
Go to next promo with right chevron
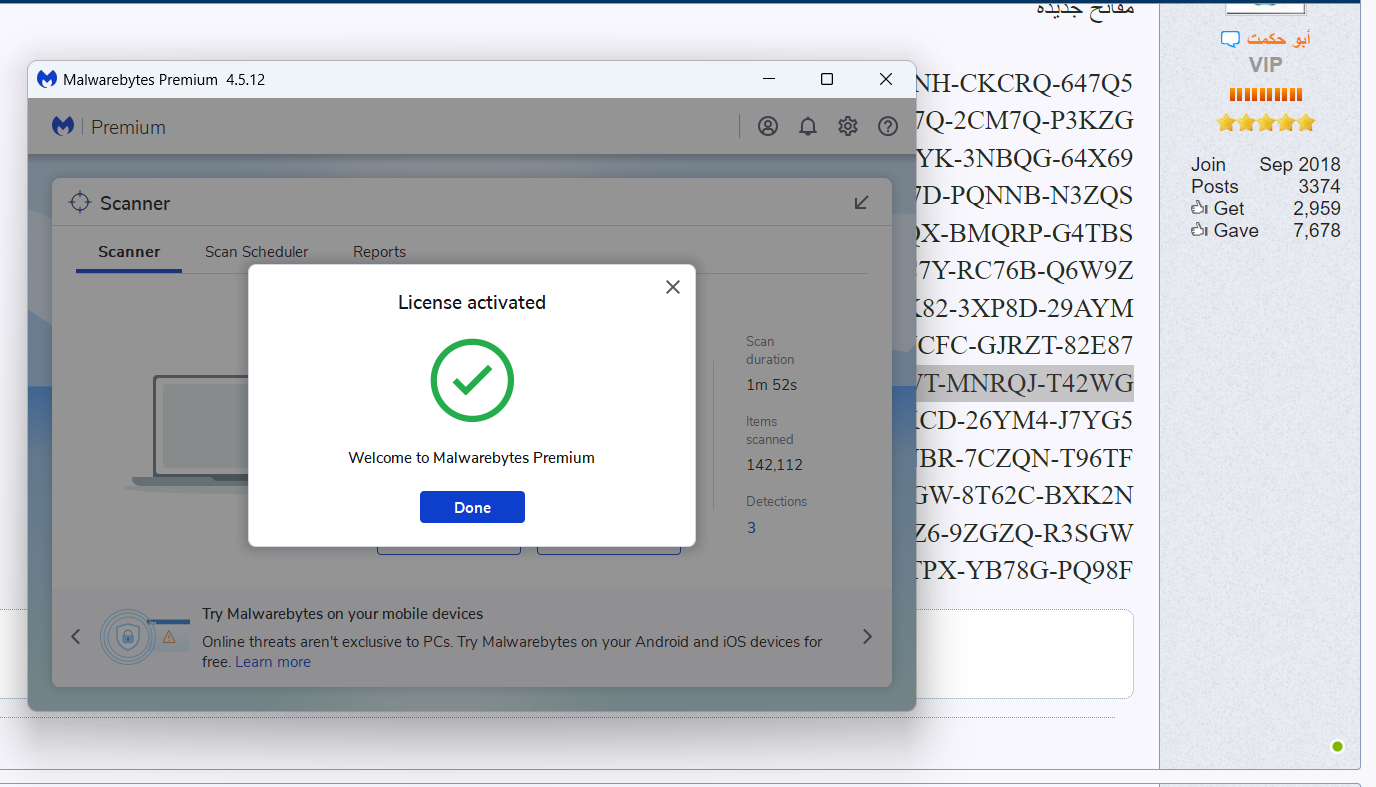[x=867, y=636]
